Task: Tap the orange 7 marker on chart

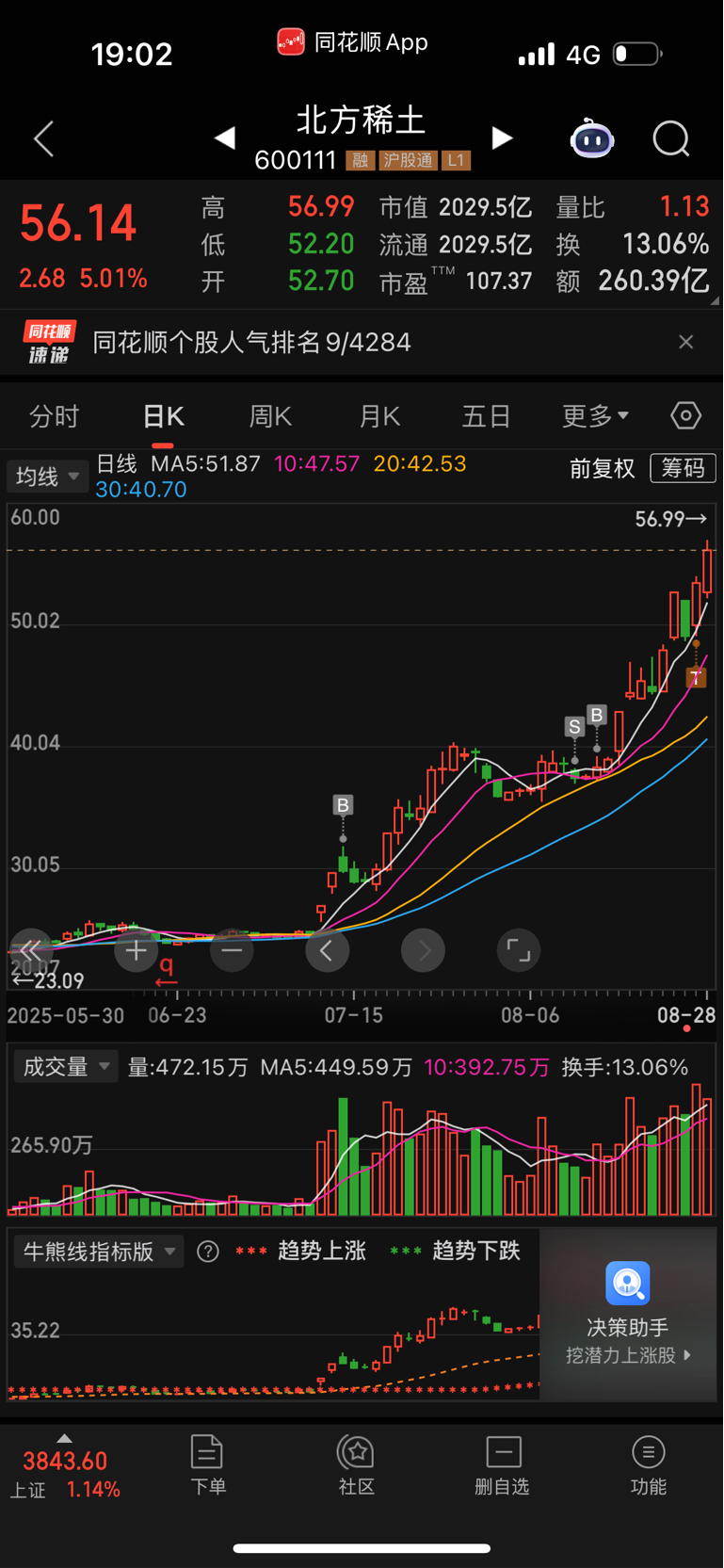Action: 696,677
